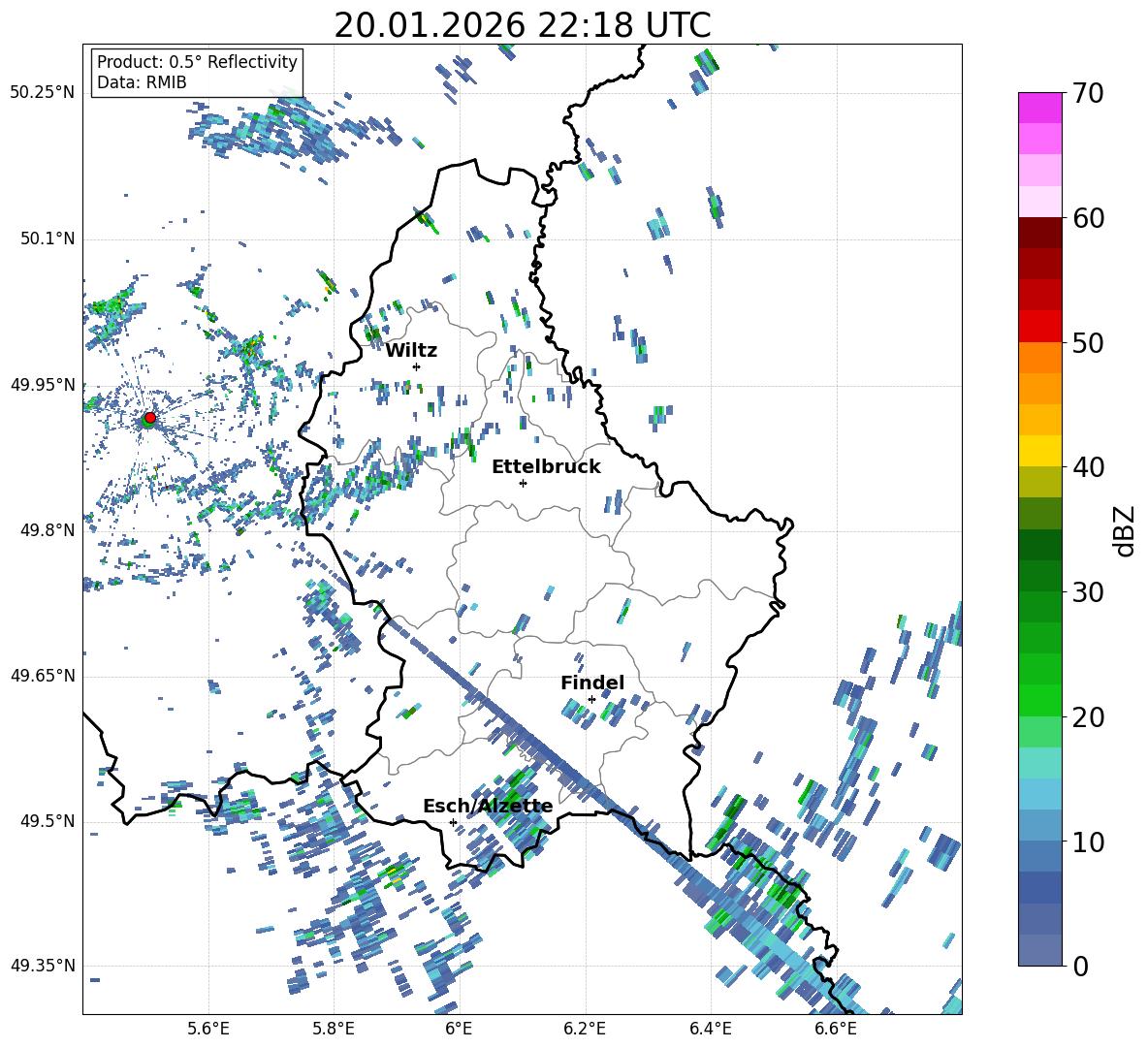
Task: Click the 49.95°N latitude label
Action: [x=43, y=384]
